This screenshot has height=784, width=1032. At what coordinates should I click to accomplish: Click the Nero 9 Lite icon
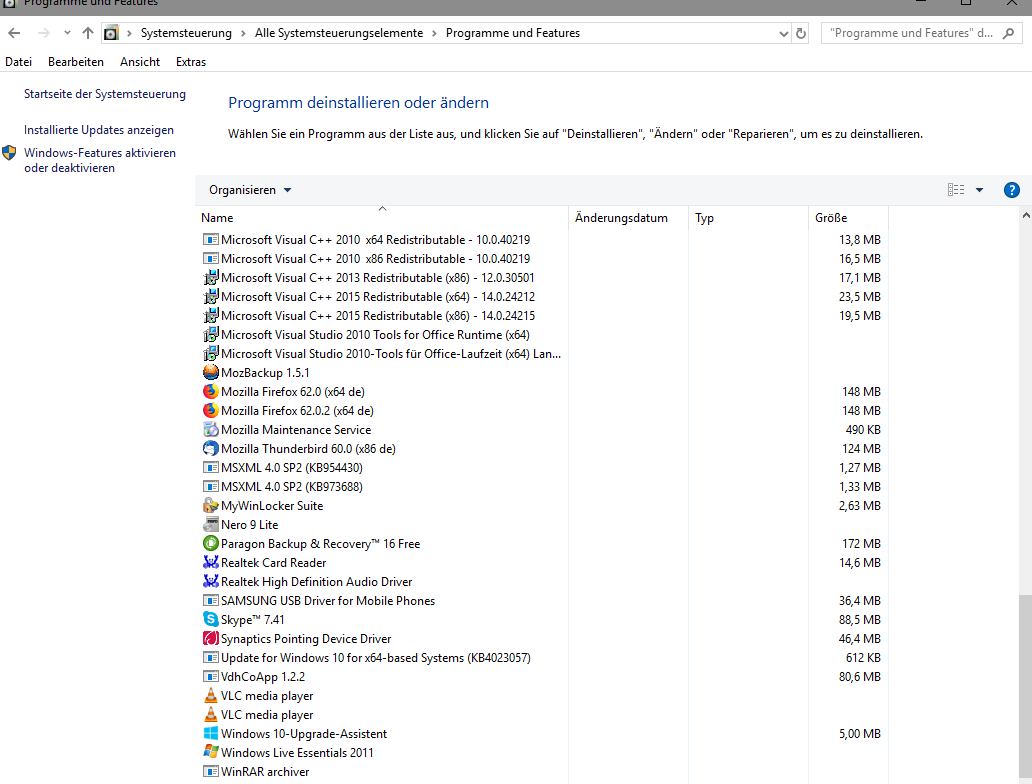click(211, 525)
